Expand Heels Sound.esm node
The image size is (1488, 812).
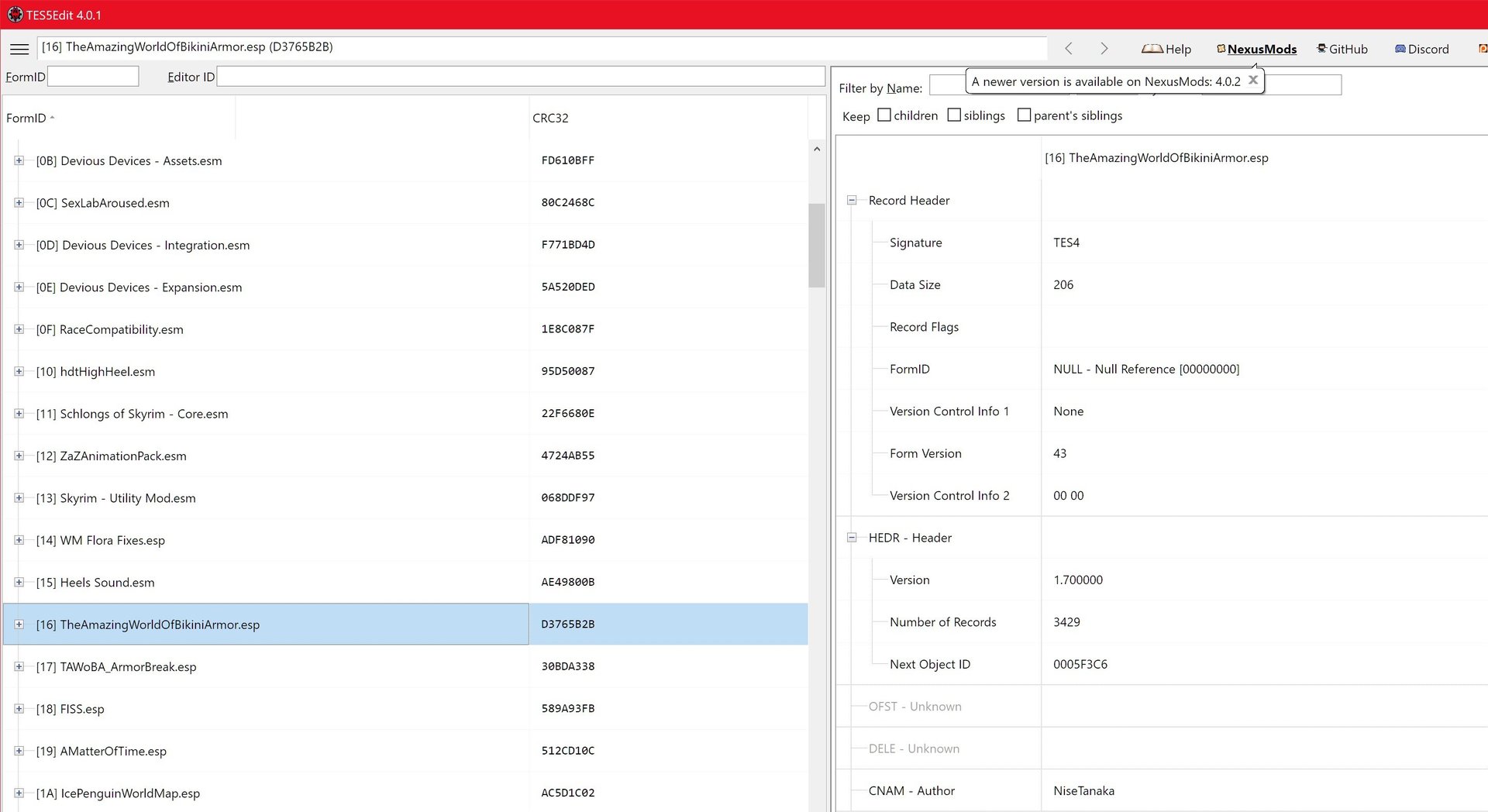pyautogui.click(x=19, y=582)
